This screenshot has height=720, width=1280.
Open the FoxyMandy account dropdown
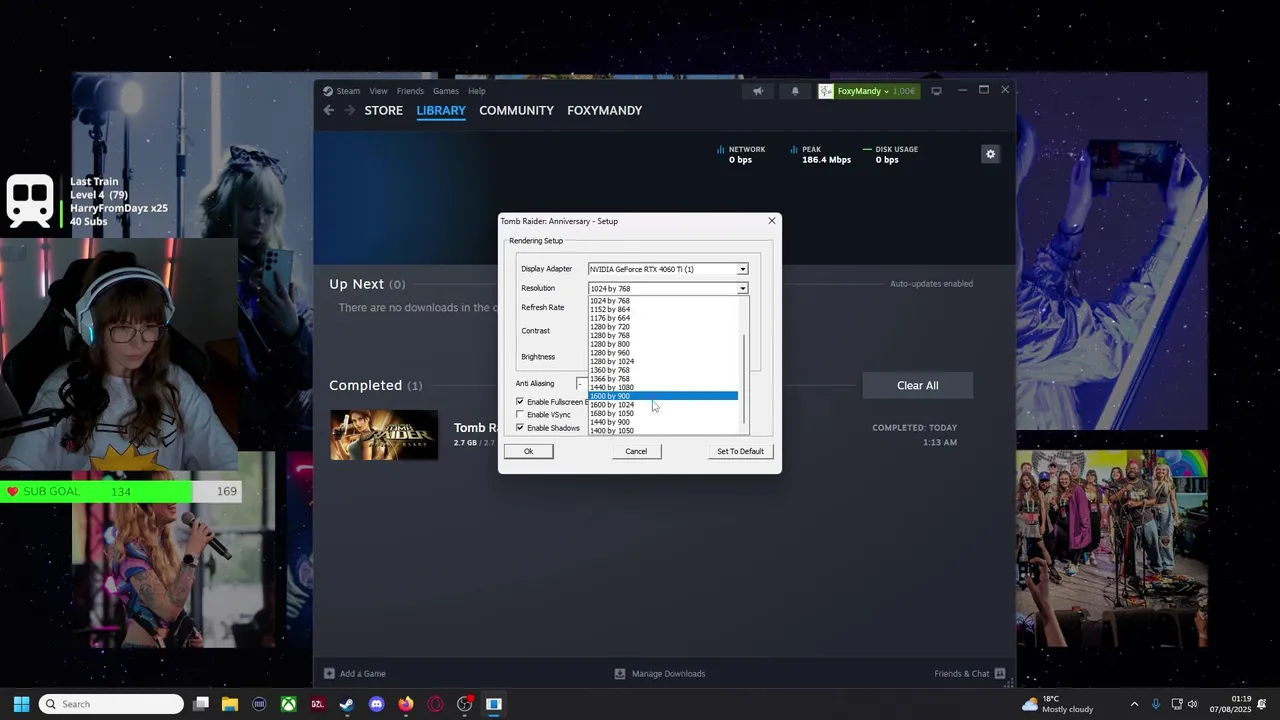point(867,91)
